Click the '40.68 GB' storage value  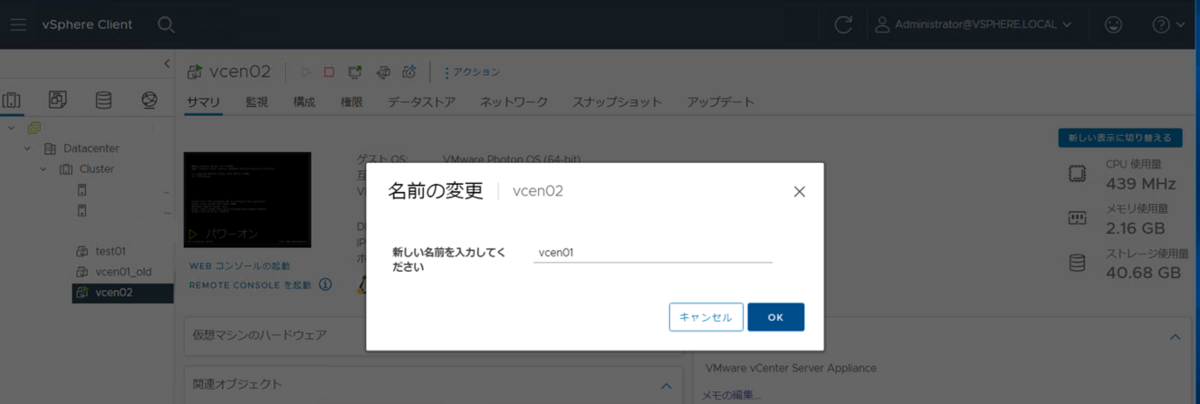tap(1143, 273)
